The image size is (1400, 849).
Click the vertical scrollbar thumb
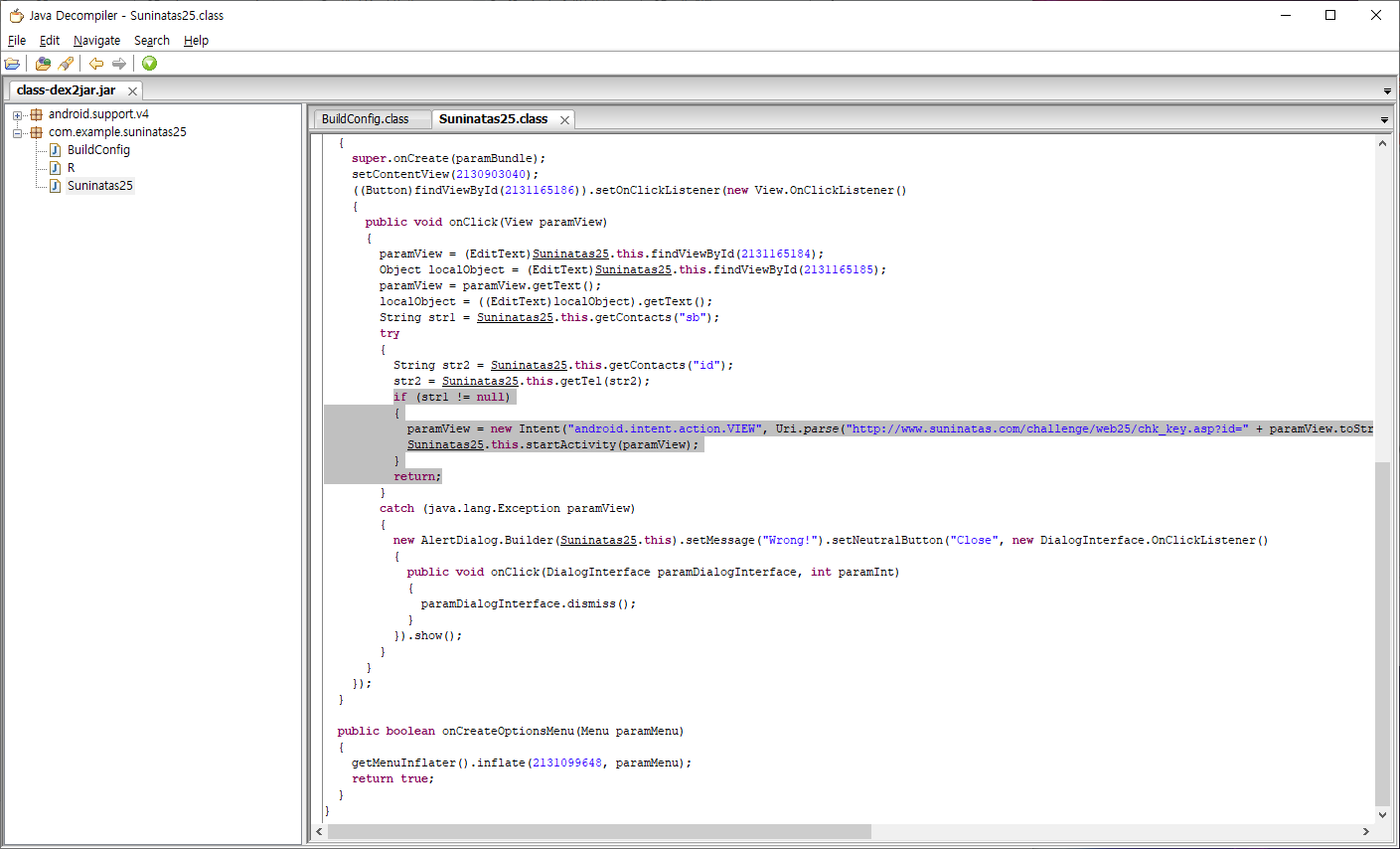tap(1382, 633)
